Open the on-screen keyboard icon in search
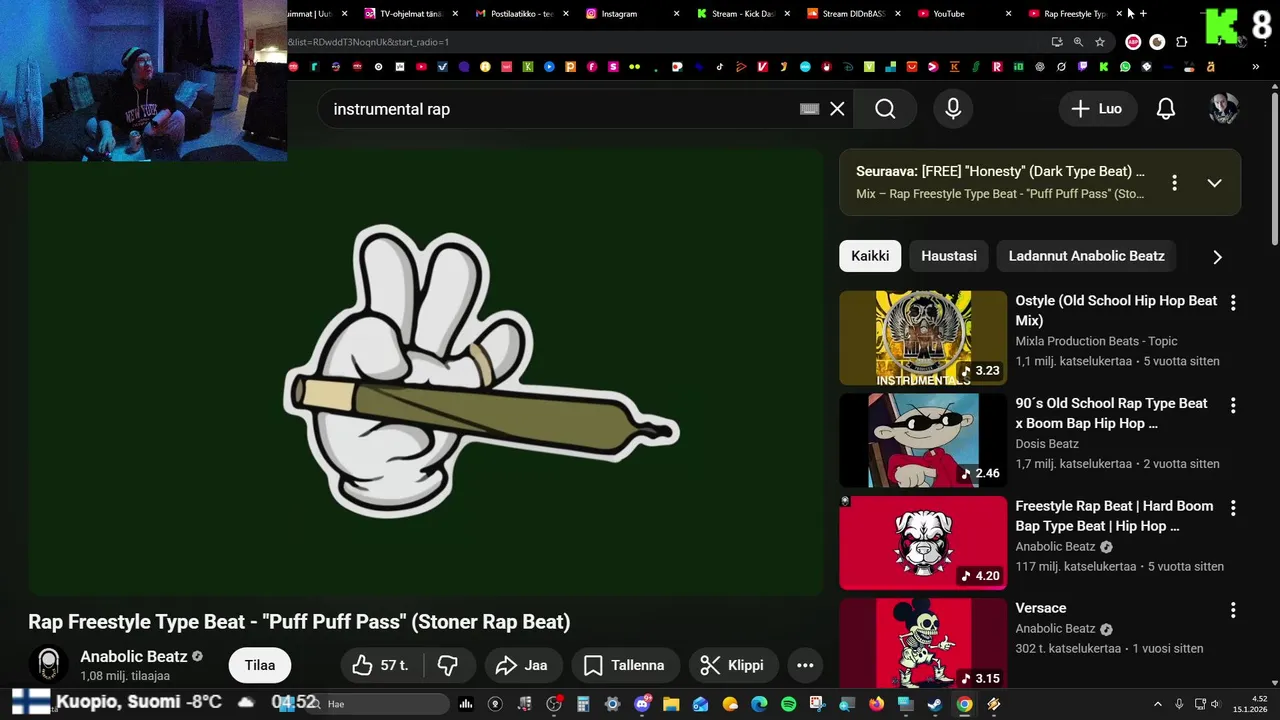Viewport: 1280px width, 720px height. (810, 109)
